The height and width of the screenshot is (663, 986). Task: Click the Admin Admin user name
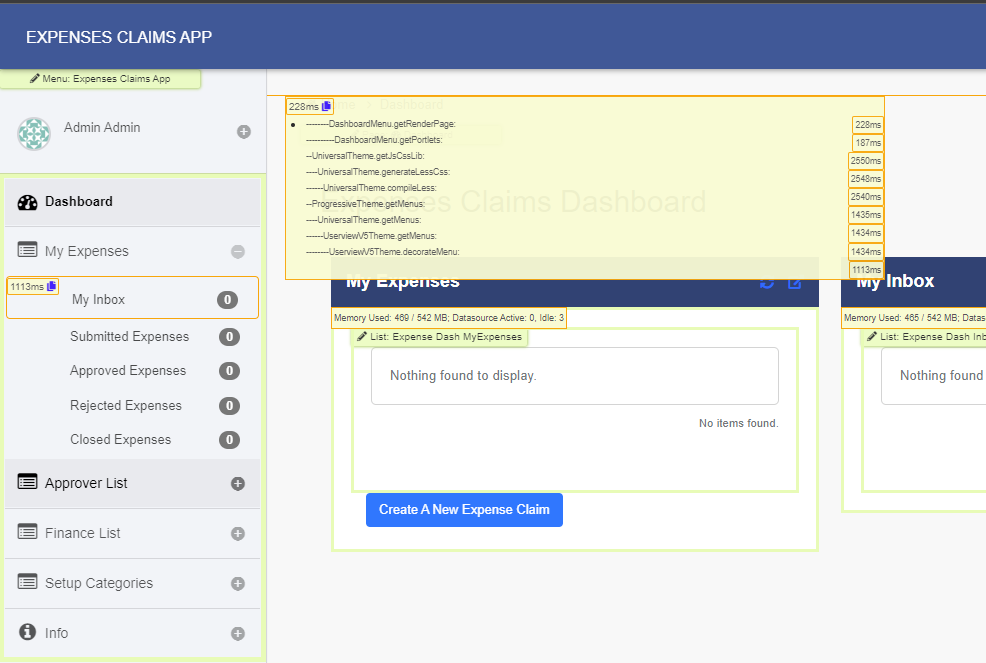[x=102, y=127]
